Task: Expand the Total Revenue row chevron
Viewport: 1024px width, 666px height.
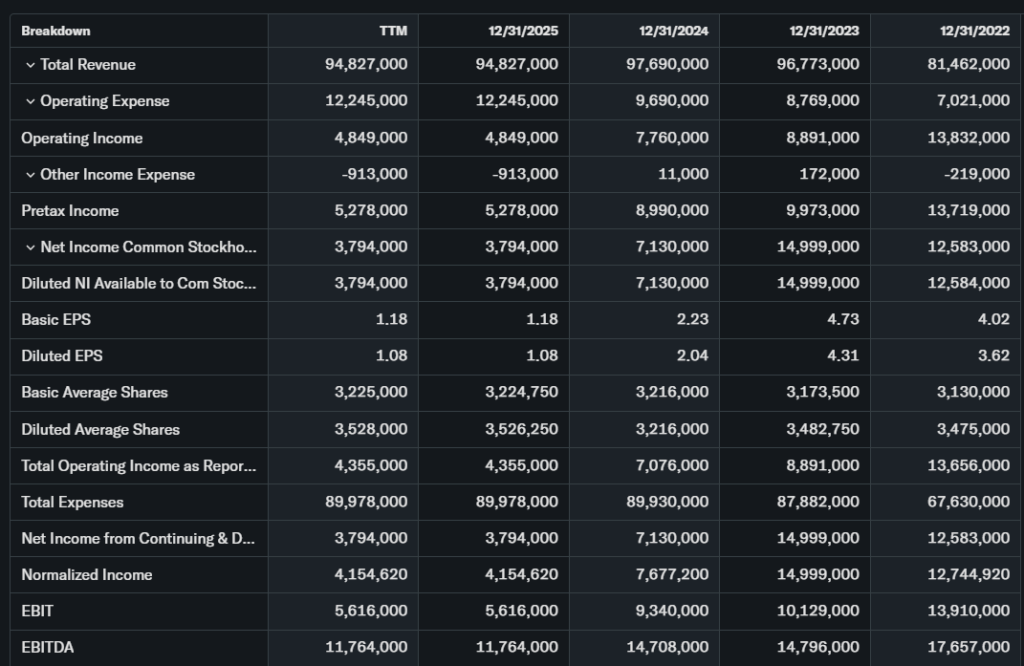Action: pyautogui.click(x=30, y=65)
